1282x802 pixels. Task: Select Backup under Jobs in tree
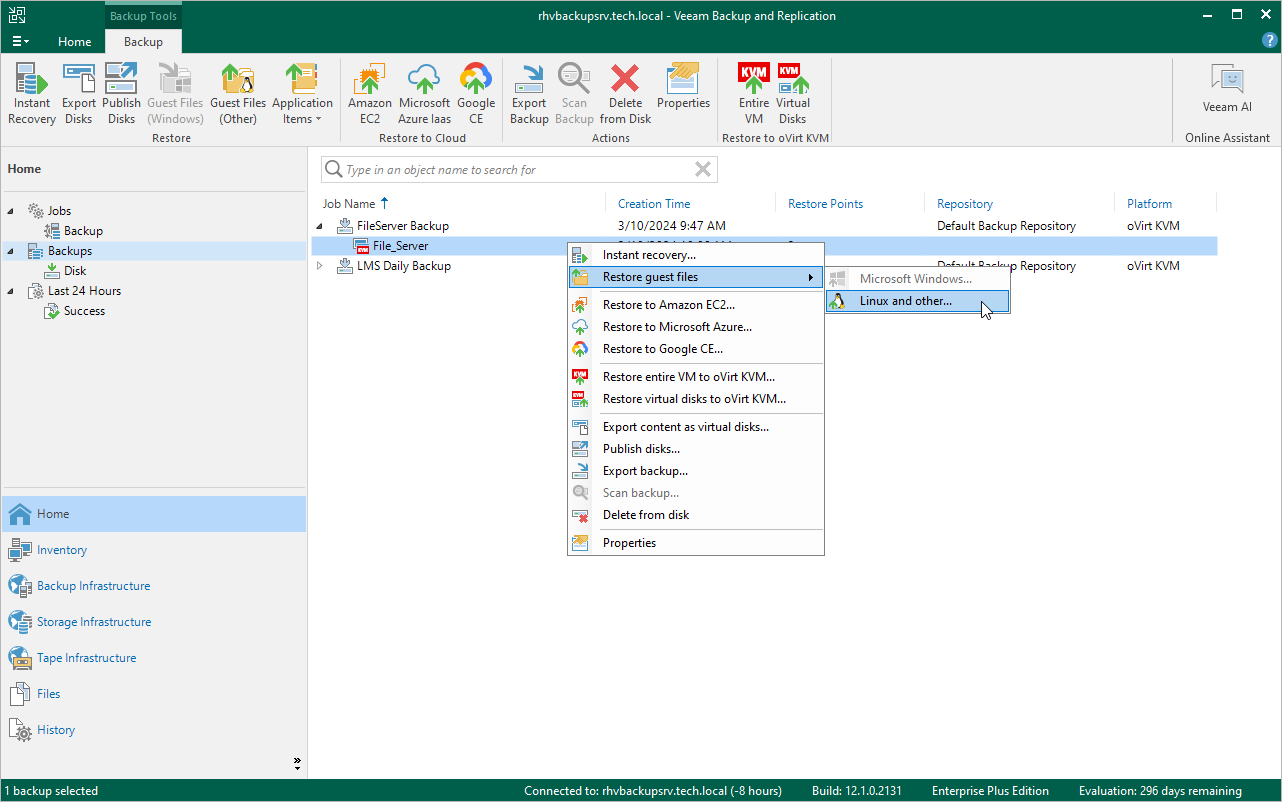click(x=74, y=231)
